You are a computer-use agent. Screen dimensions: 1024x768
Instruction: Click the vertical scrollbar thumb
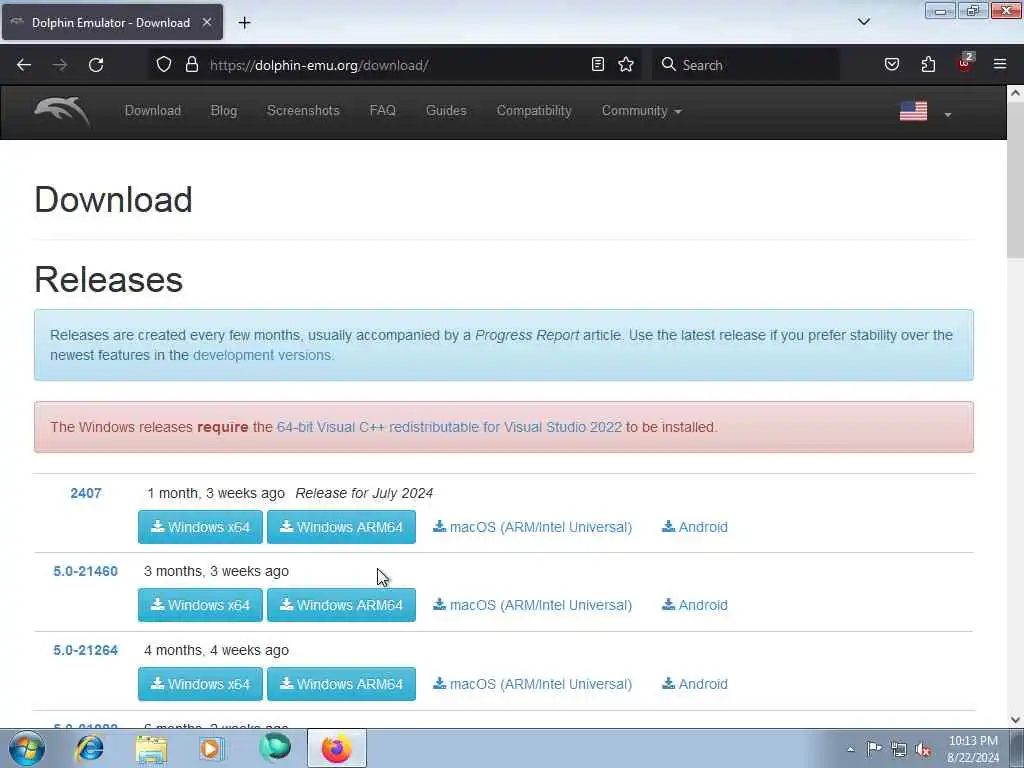pyautogui.click(x=1015, y=180)
